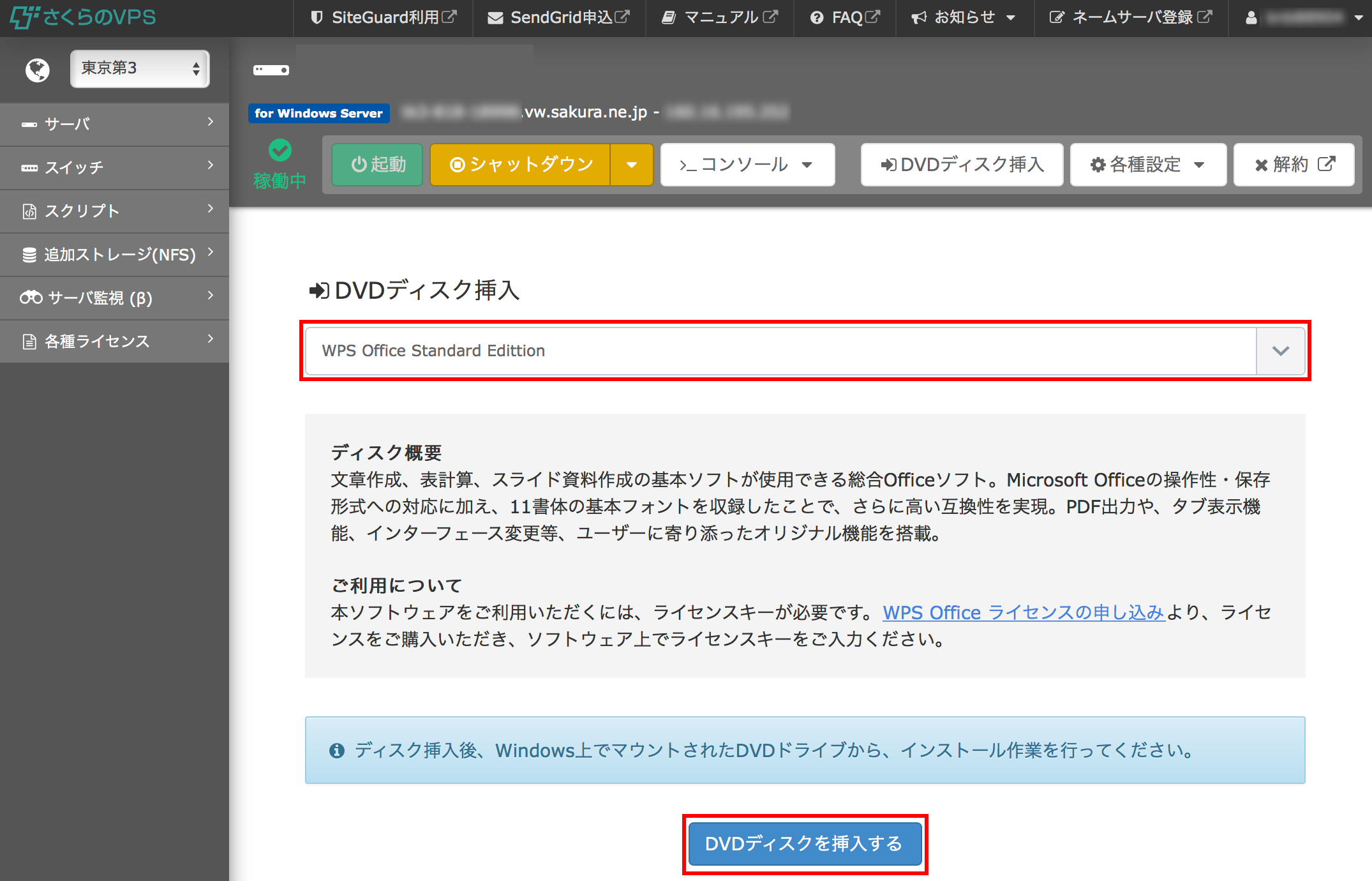Click the manual book icon

[669, 18]
